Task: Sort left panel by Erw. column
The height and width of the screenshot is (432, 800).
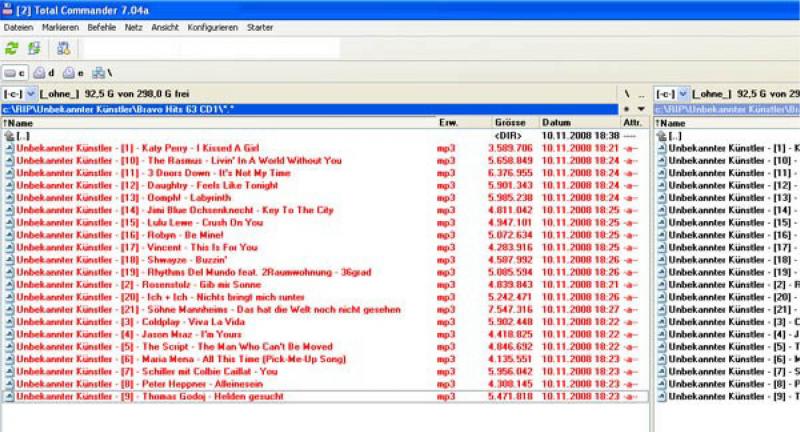Action: point(462,123)
